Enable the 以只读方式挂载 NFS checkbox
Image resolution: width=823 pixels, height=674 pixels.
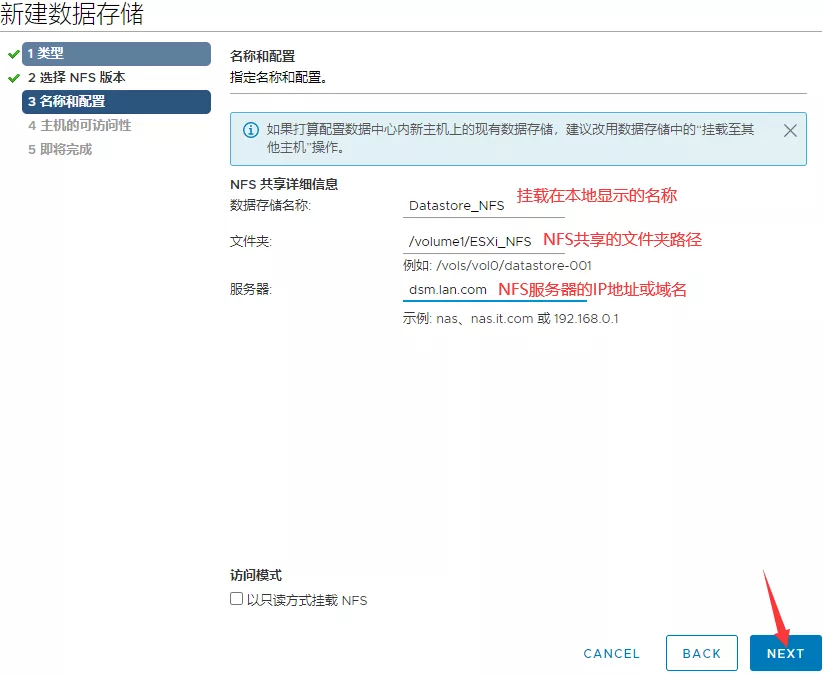[237, 600]
